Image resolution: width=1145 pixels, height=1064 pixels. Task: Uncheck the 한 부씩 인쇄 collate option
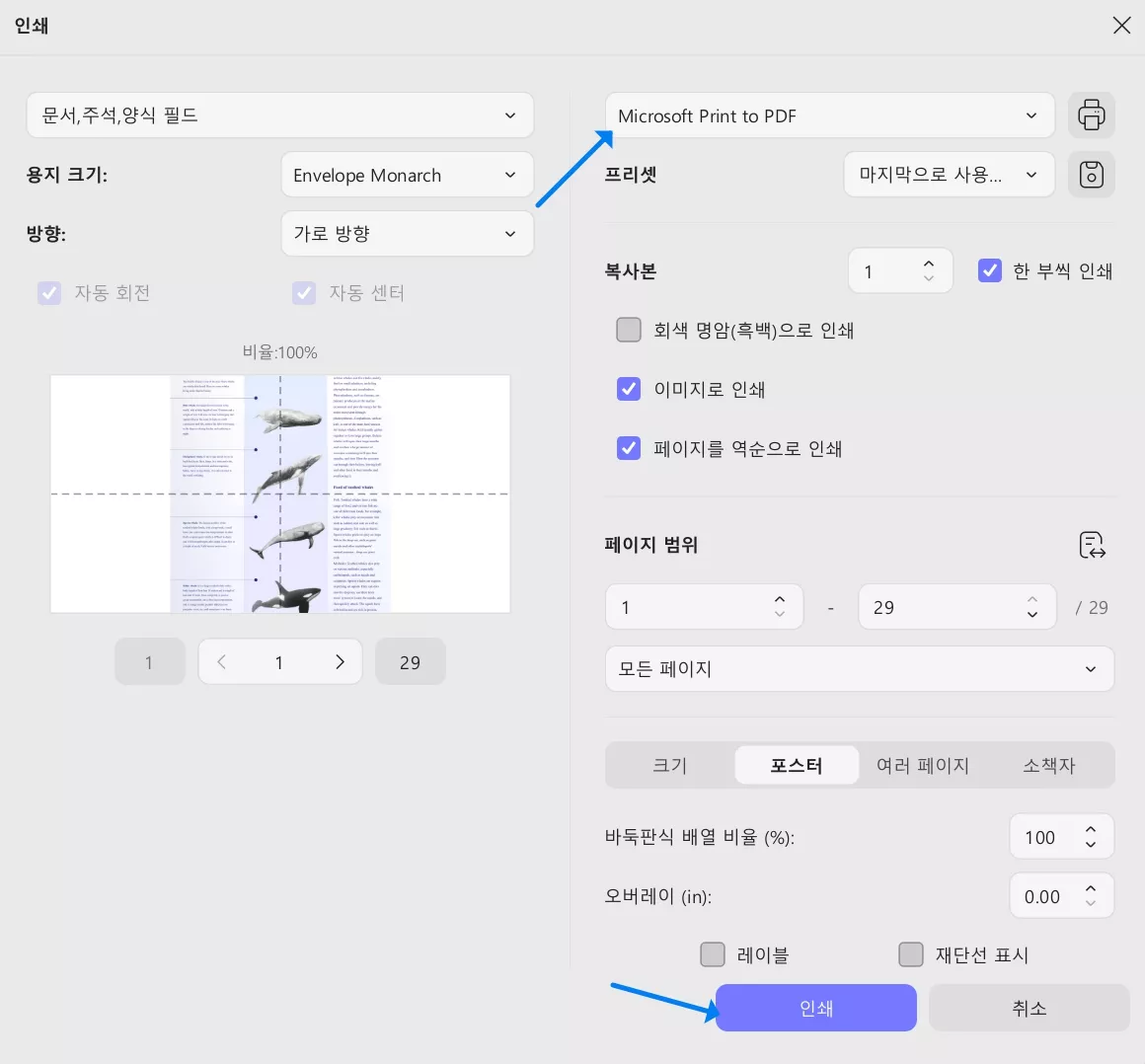tap(989, 270)
